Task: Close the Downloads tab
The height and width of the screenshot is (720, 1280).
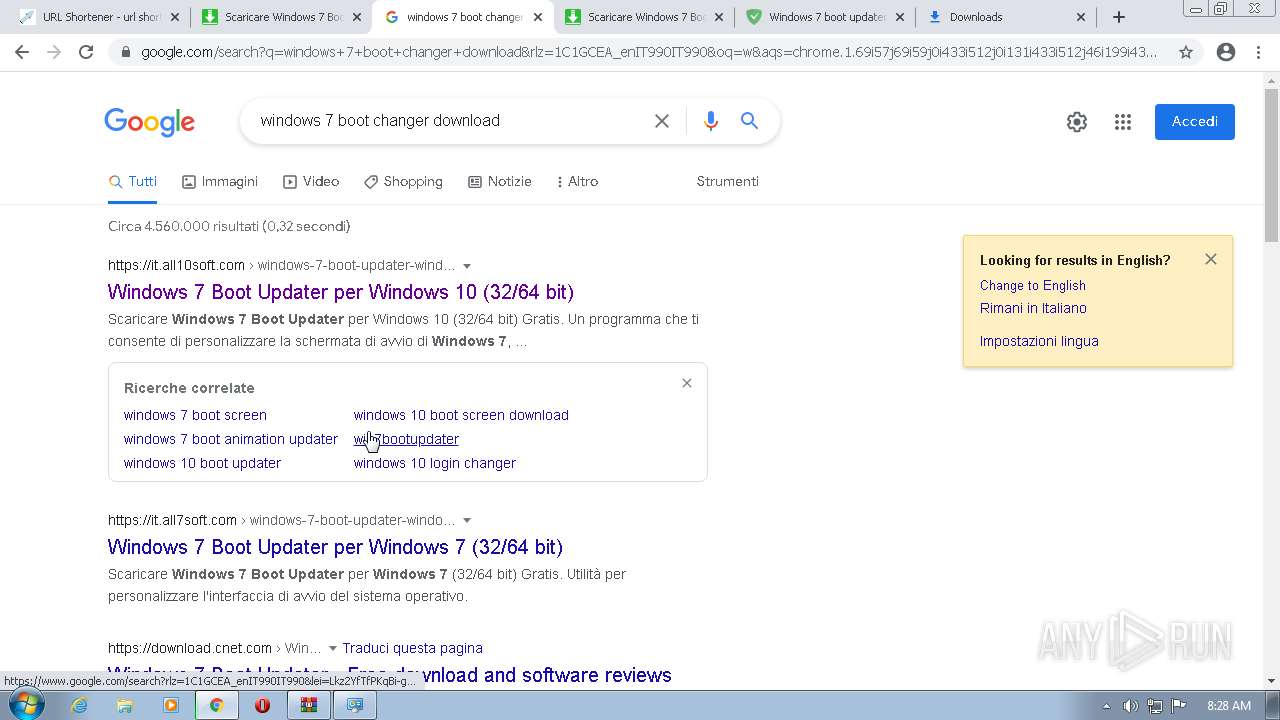Action: [1081, 17]
